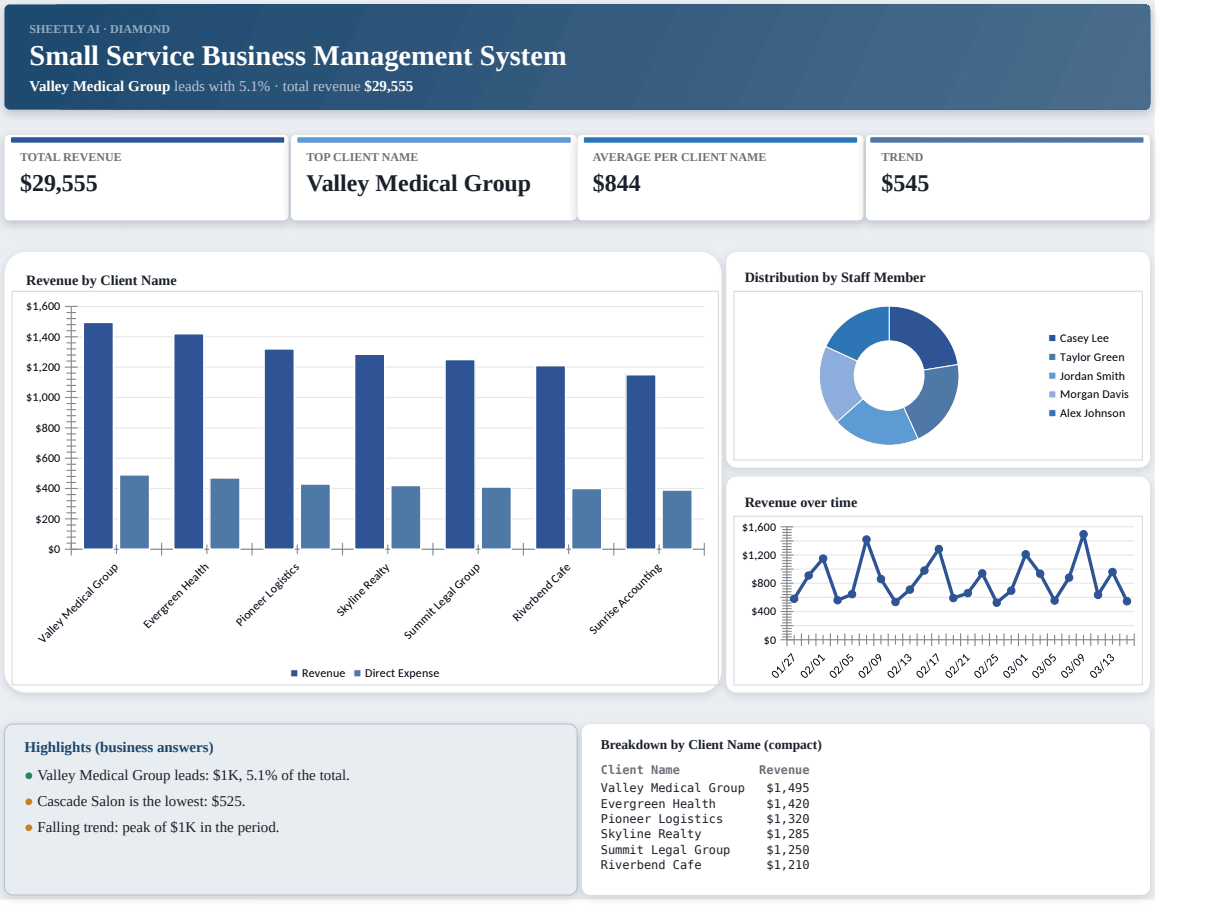Click the Skyline Realty revenue bar
The image size is (1227, 922).
pyautogui.click(x=369, y=452)
